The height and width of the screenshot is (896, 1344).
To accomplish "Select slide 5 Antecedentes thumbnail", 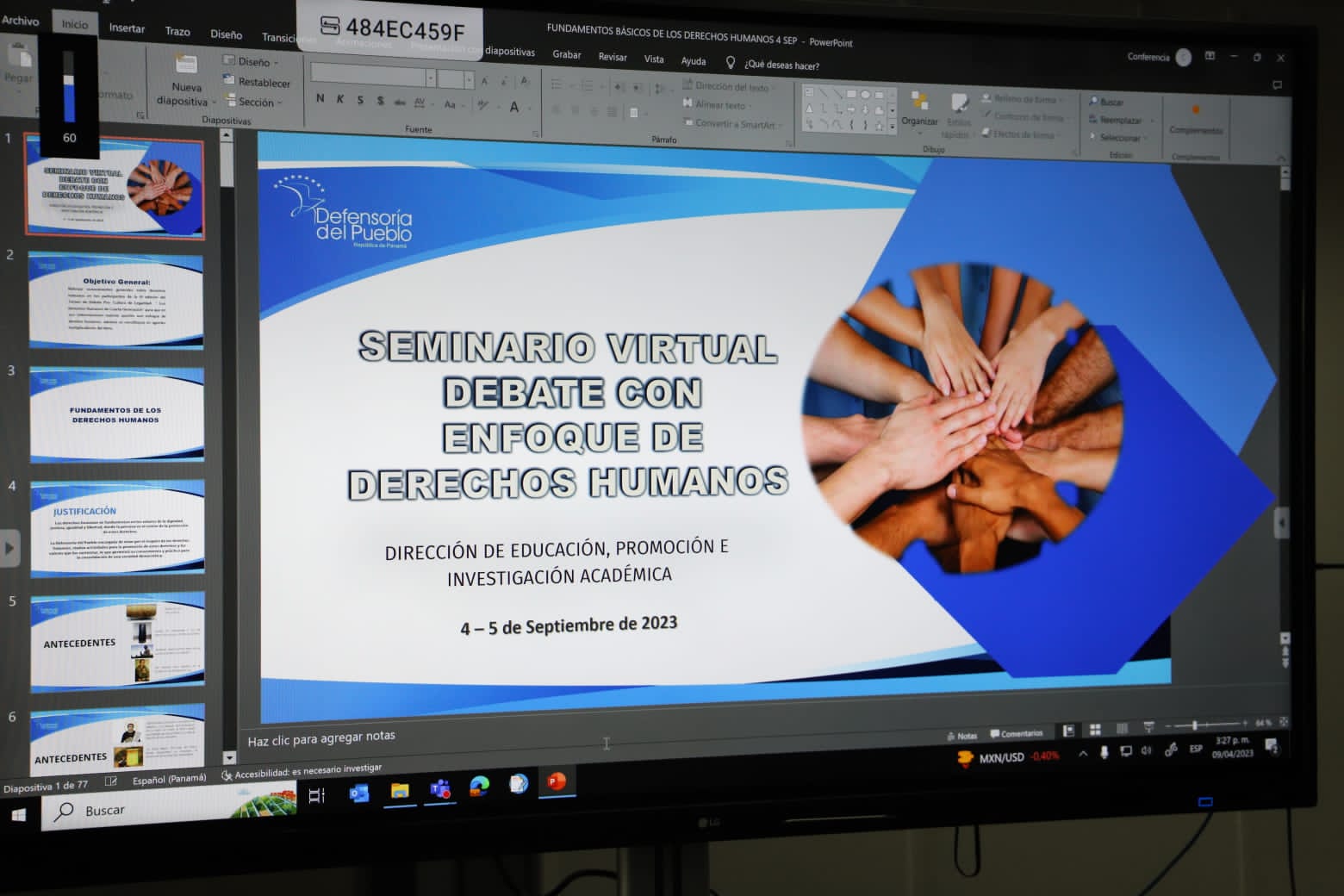I will 117,642.
